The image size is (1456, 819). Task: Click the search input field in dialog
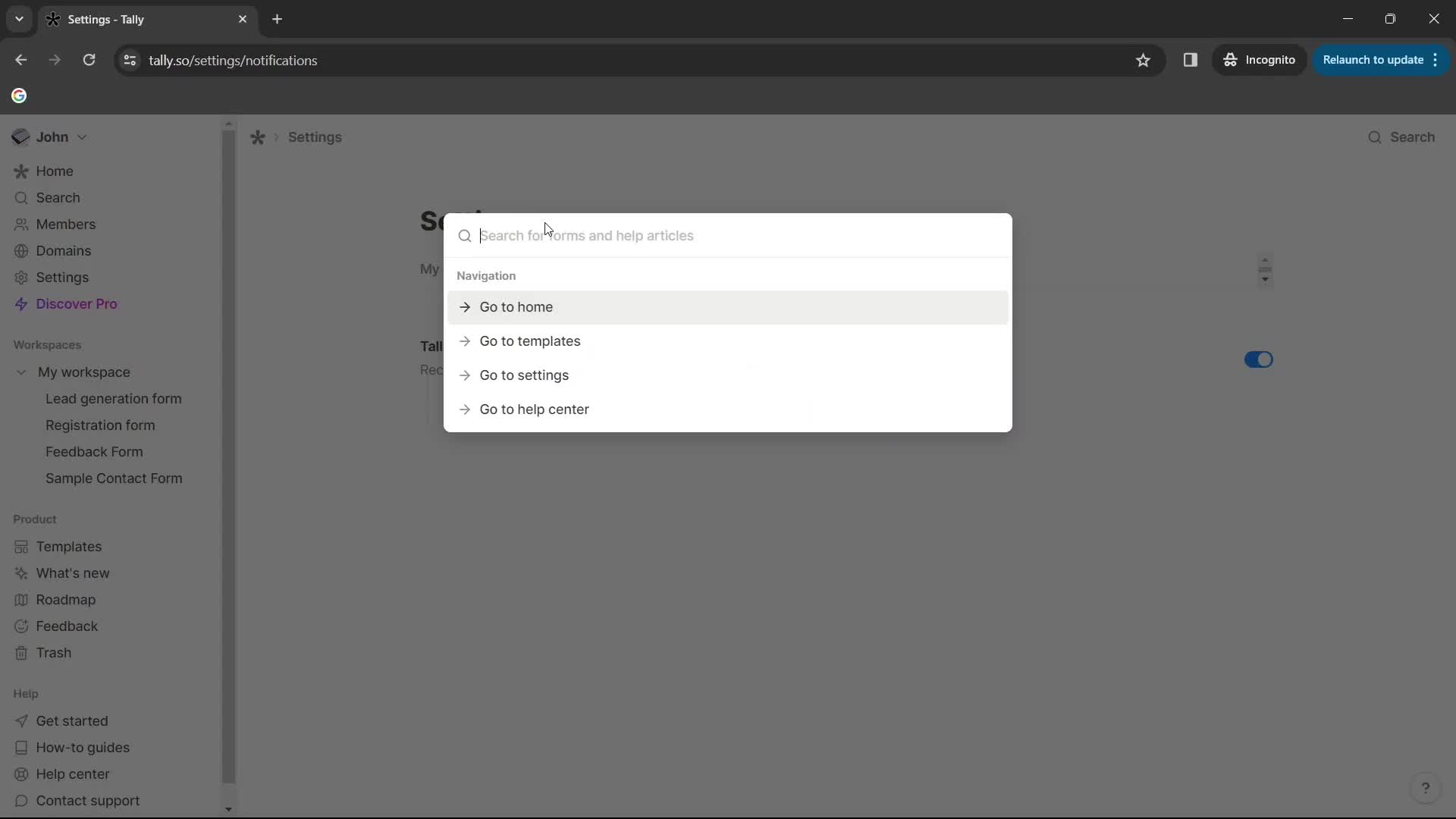[x=728, y=235]
